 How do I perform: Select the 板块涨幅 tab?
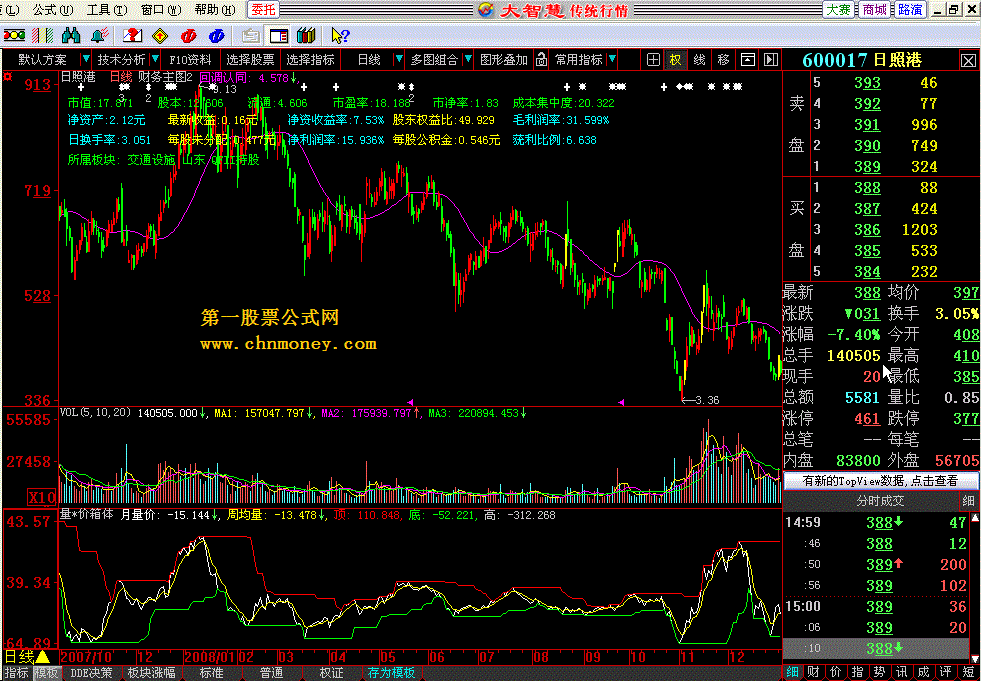pos(151,673)
